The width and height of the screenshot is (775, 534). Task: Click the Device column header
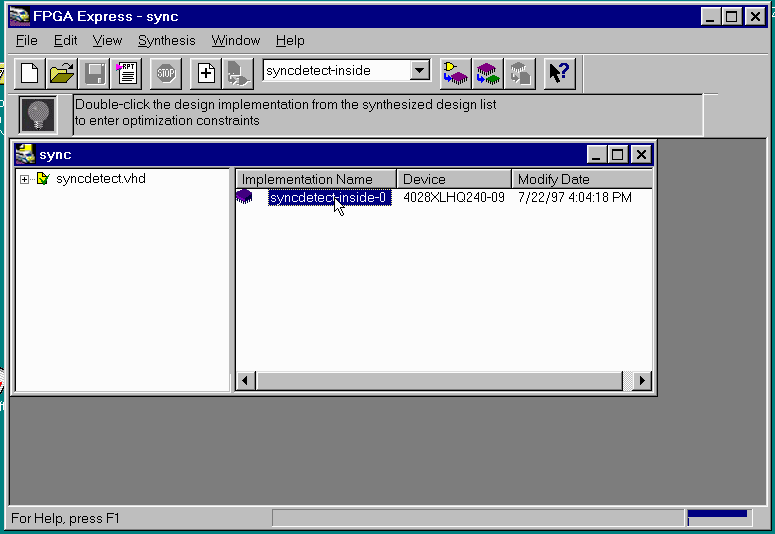(x=454, y=179)
